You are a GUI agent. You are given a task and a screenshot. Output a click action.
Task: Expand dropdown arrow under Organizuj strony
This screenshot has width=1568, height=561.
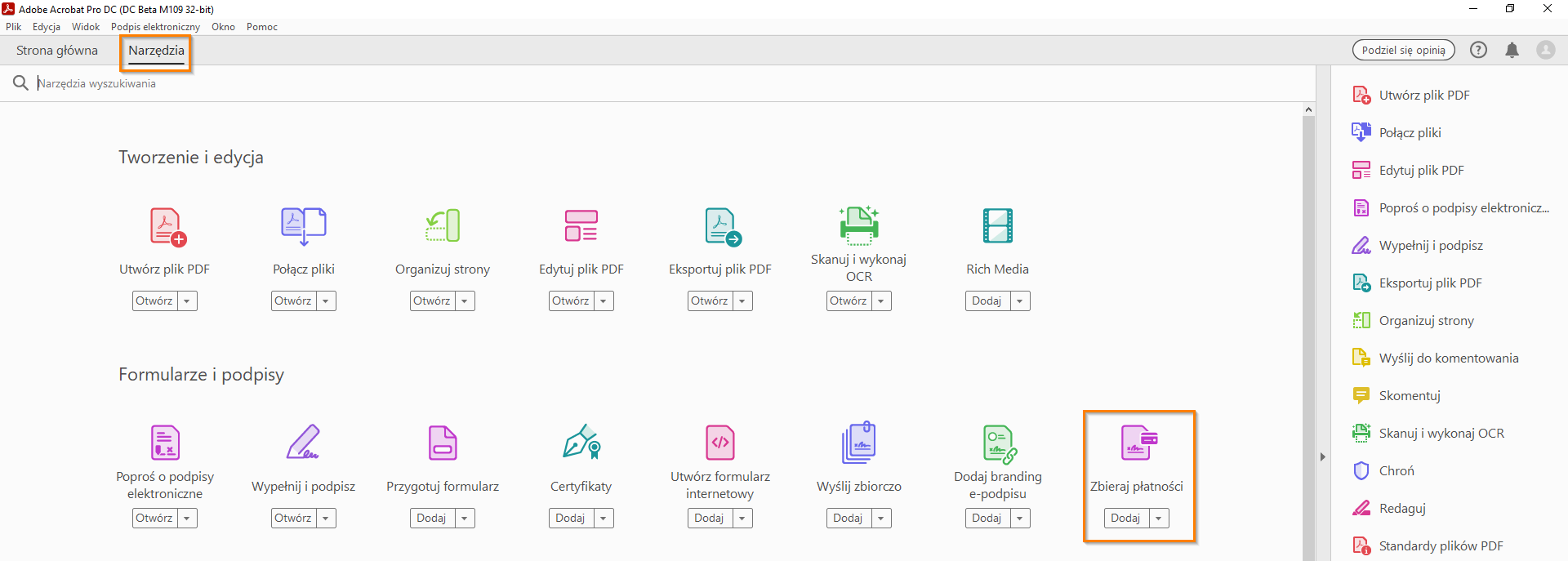465,301
